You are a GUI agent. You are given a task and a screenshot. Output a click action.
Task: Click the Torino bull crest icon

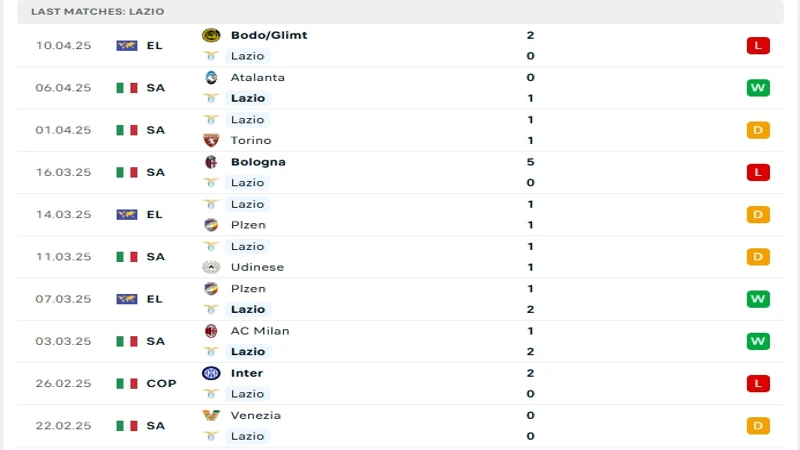(211, 140)
